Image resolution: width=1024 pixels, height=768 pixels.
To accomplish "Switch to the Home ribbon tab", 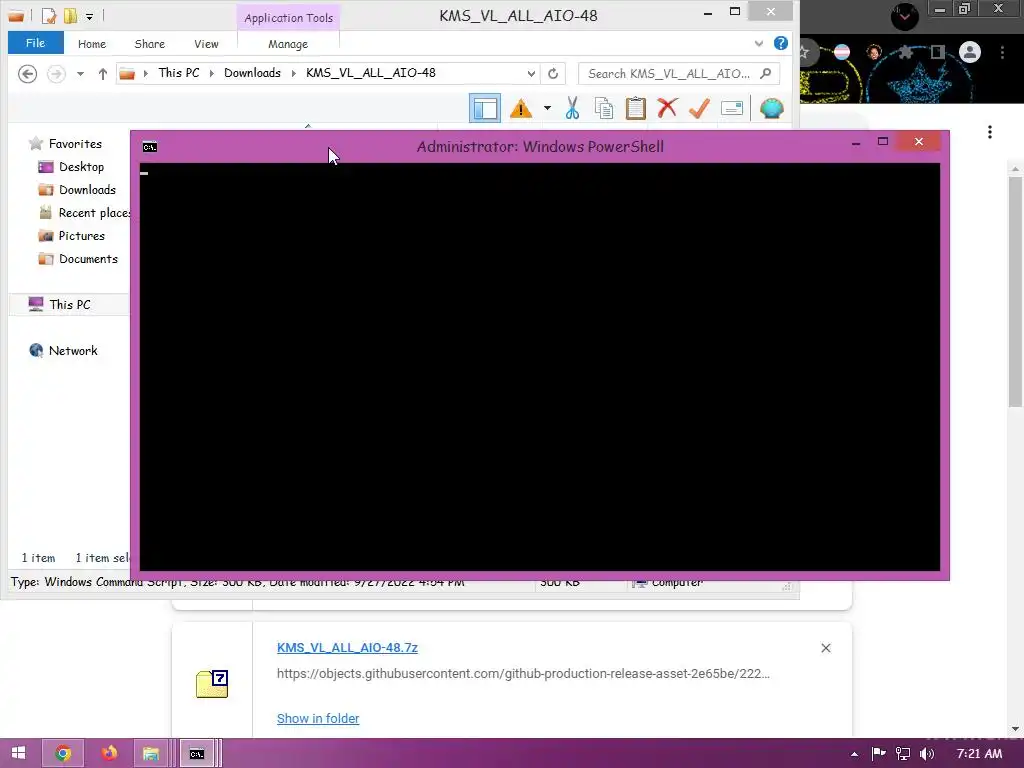I will [91, 44].
